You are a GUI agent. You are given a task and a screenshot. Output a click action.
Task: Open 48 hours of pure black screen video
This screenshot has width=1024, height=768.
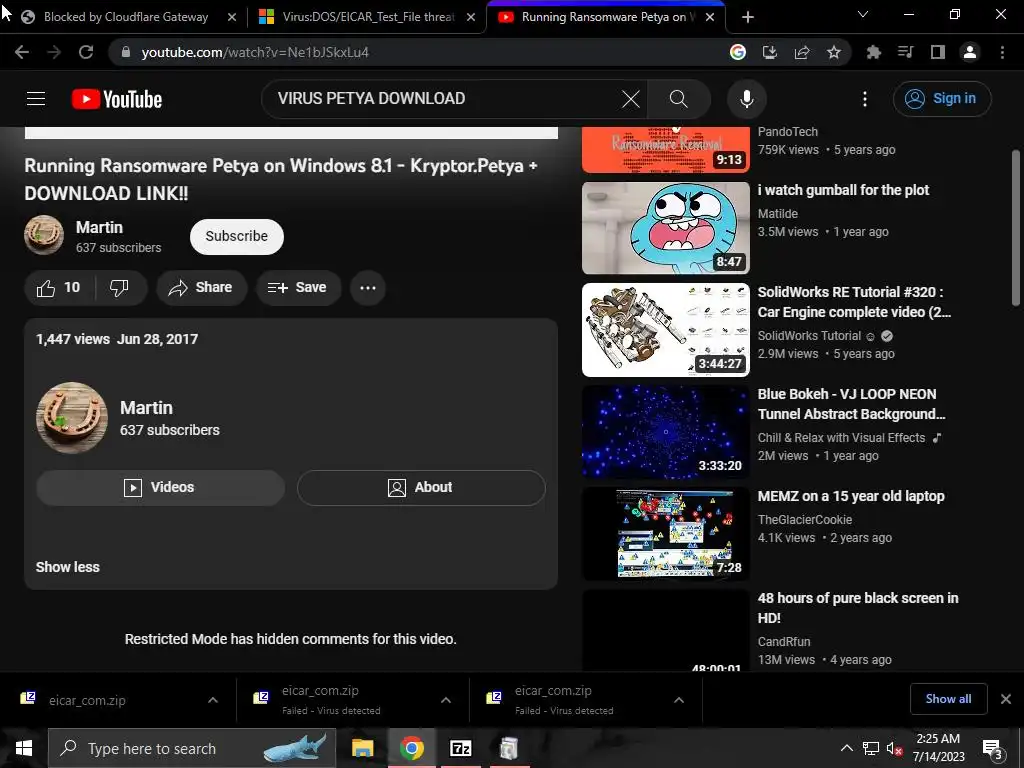click(x=665, y=630)
